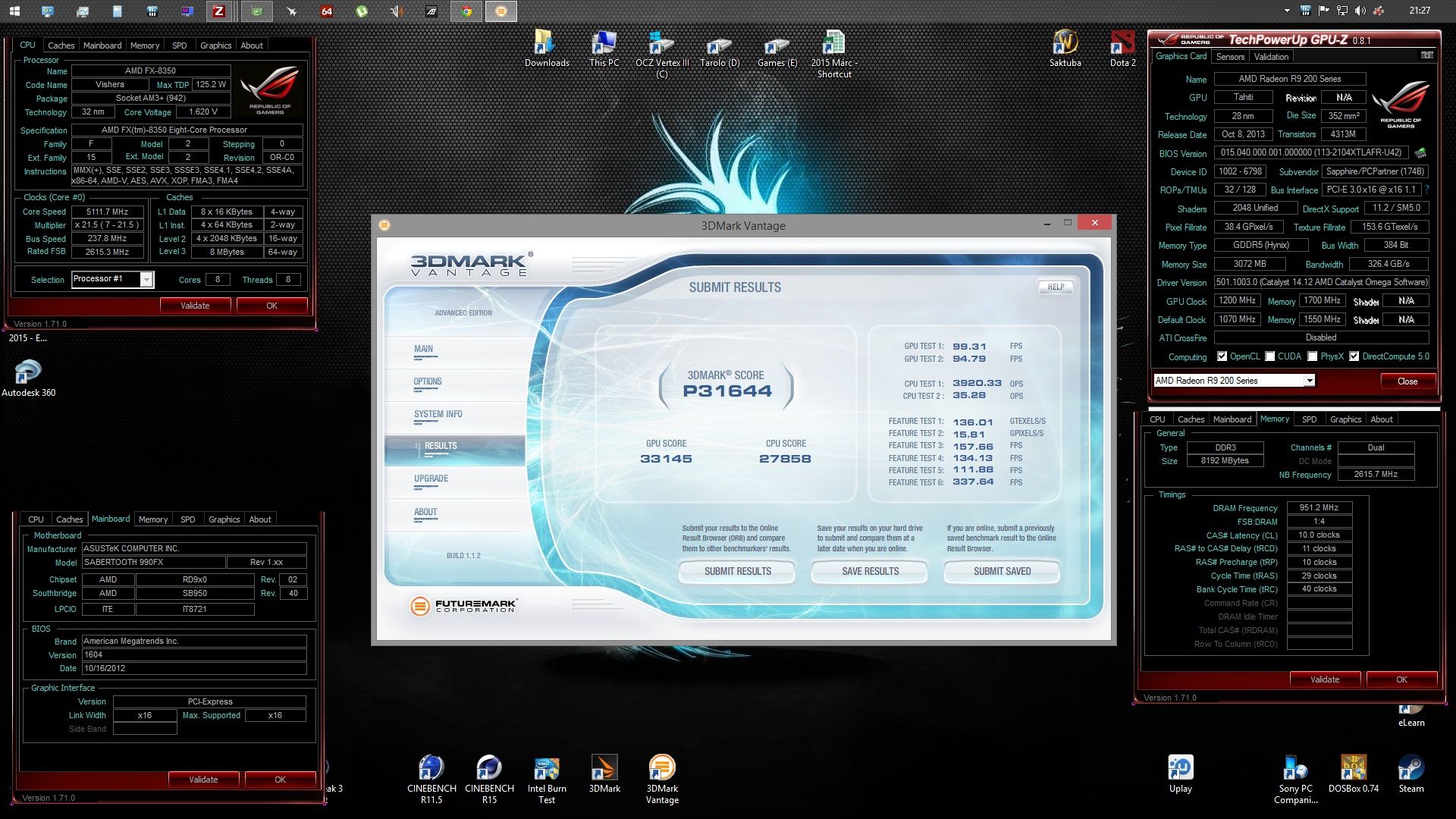Image resolution: width=1456 pixels, height=819 pixels.
Task: Click the P31644 3DMark score
Action: [727, 391]
